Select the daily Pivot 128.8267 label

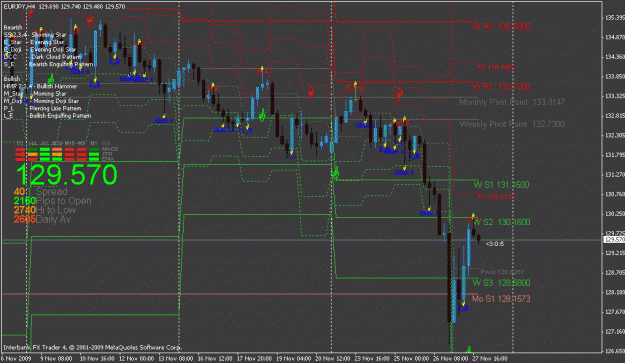[502, 272]
